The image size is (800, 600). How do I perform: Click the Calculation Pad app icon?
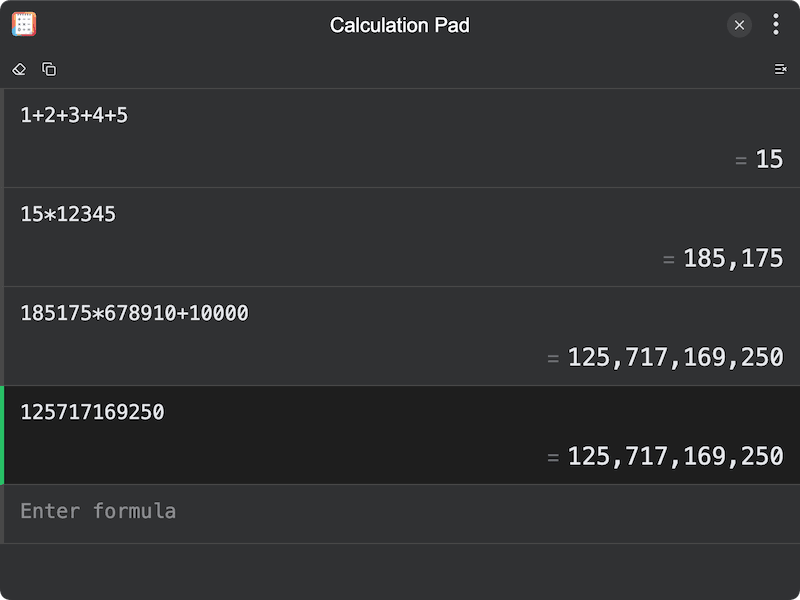(24, 22)
